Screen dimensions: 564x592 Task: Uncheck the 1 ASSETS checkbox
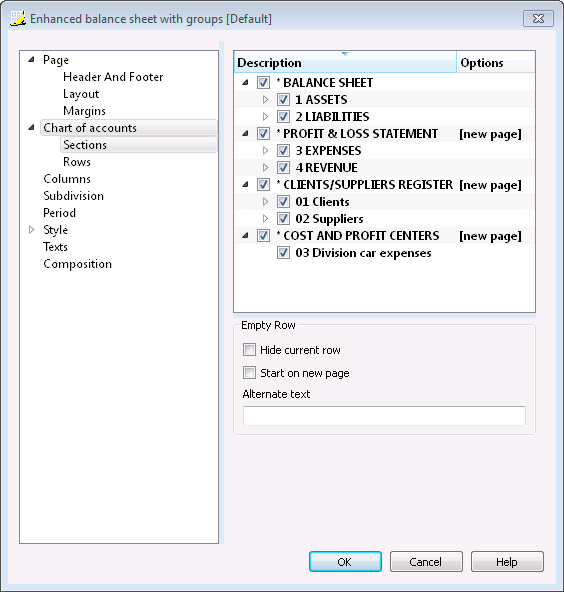tap(283, 100)
